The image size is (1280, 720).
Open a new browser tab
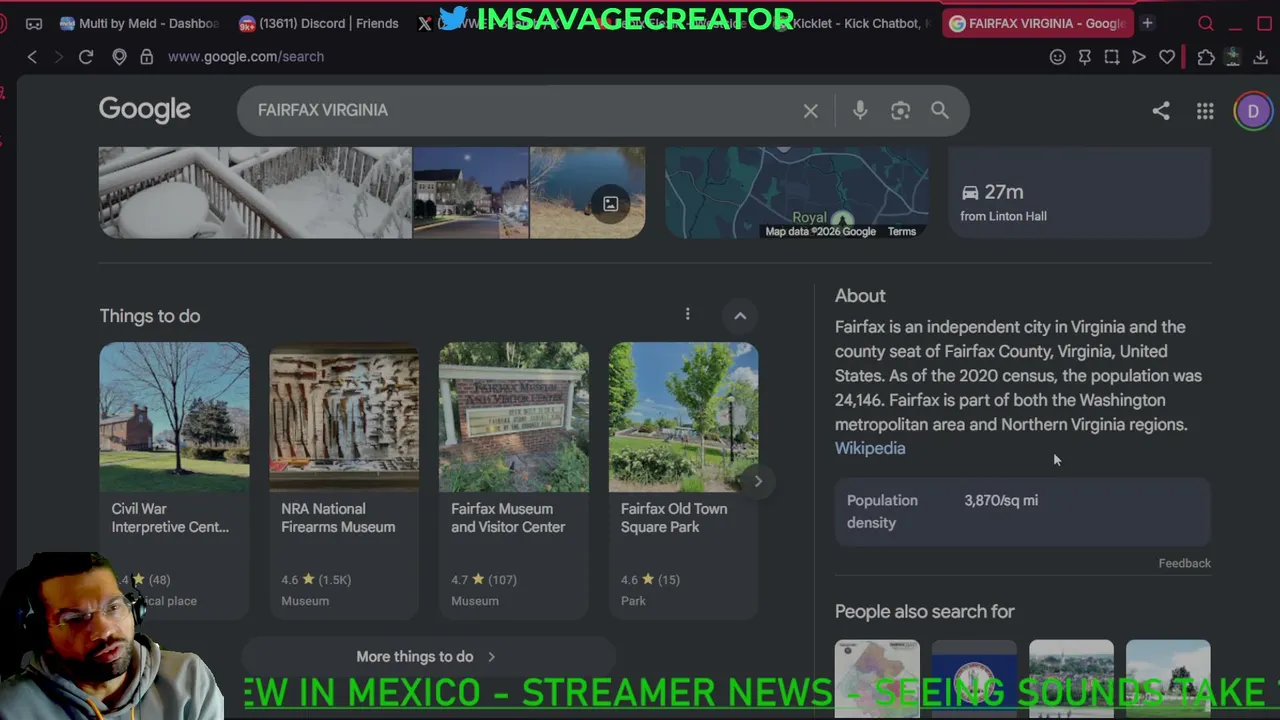1147,23
